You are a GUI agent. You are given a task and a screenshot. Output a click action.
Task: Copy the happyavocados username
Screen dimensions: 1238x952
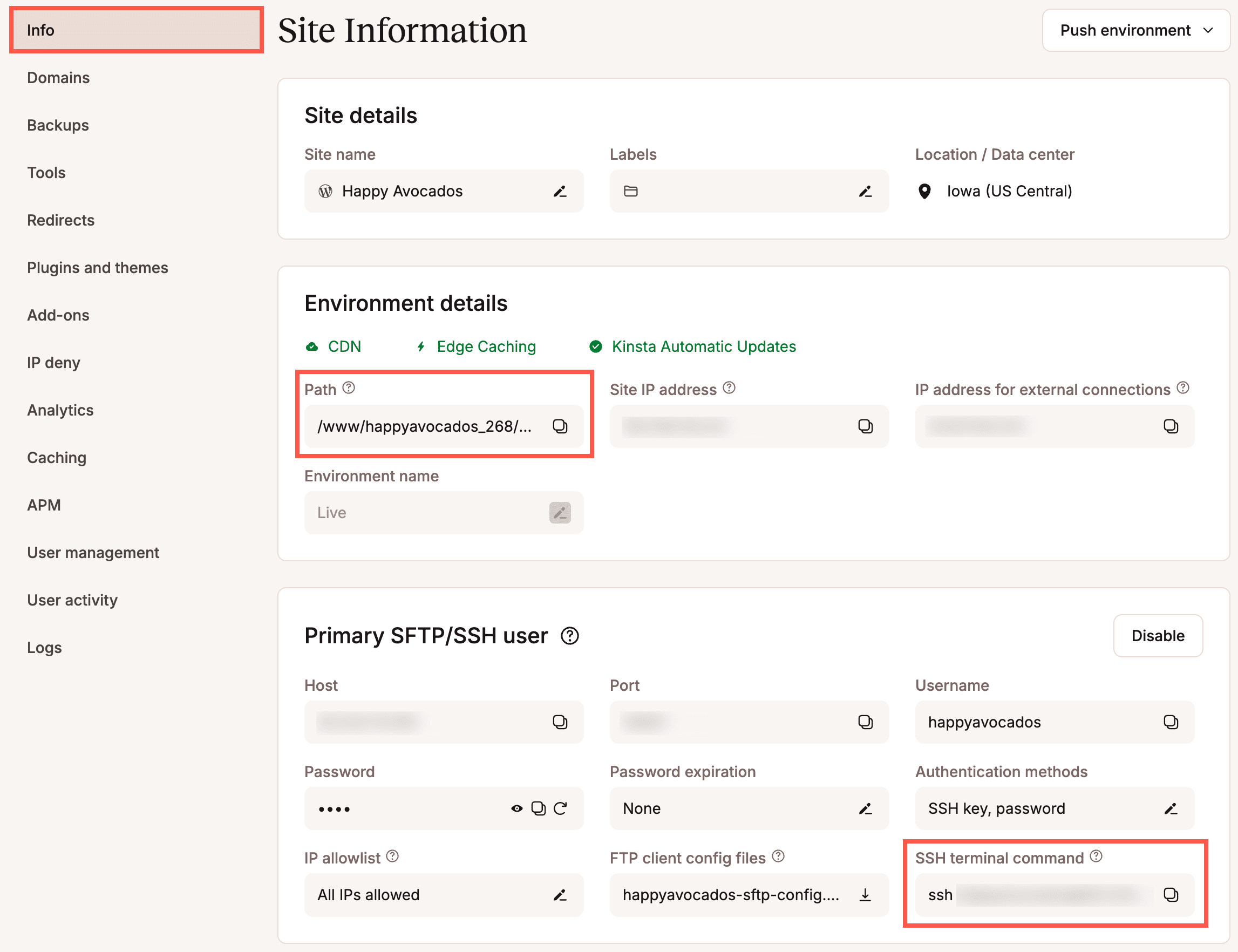coord(1171,722)
